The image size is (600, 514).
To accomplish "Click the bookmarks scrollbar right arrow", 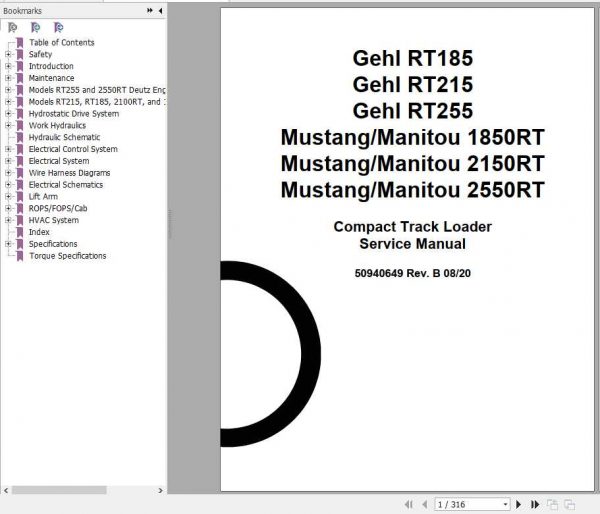I will point(160,490).
